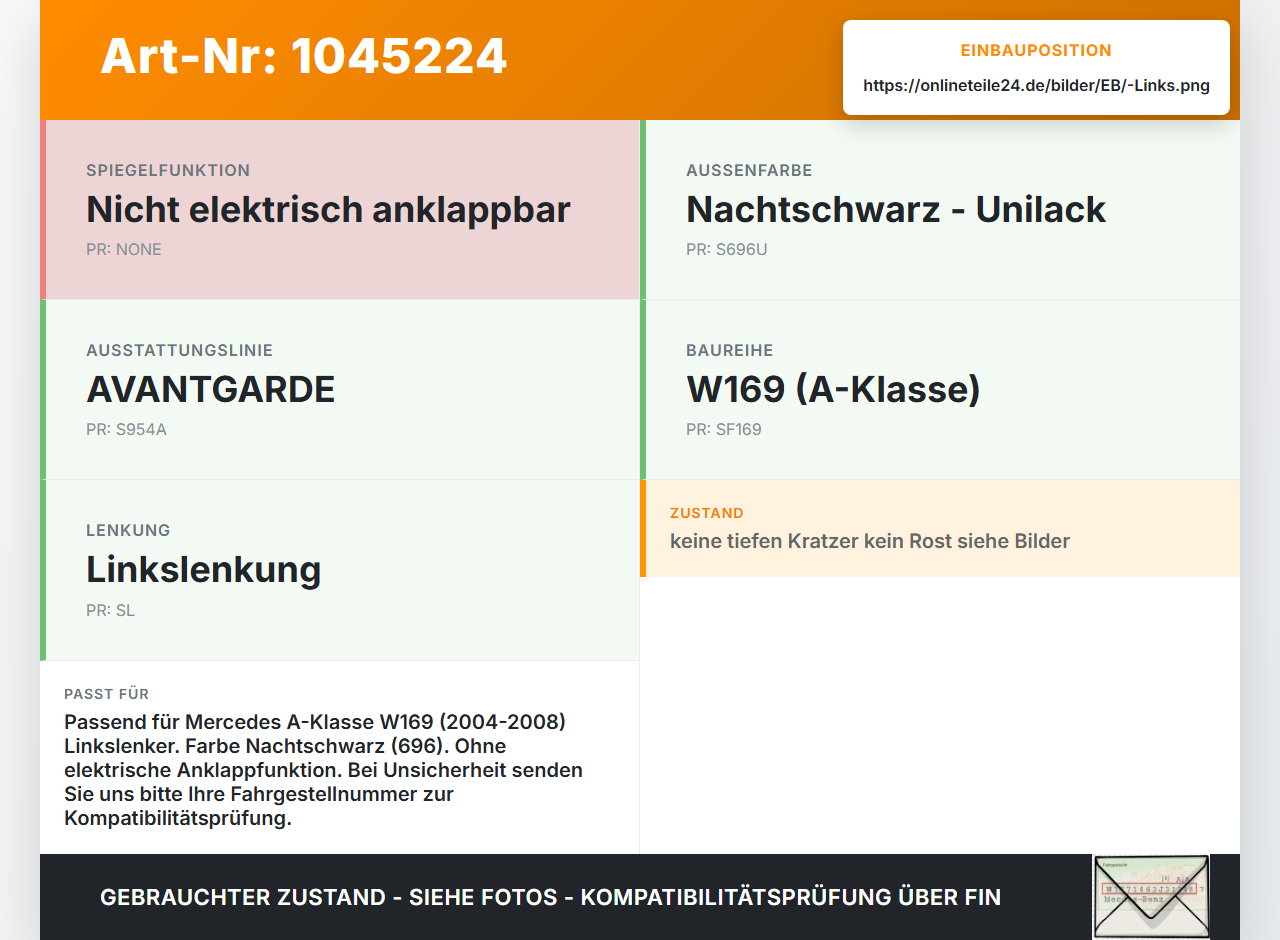Click the 'Passend für Mercedes A-Klasse' description
This screenshot has height=940, width=1280.
323,770
